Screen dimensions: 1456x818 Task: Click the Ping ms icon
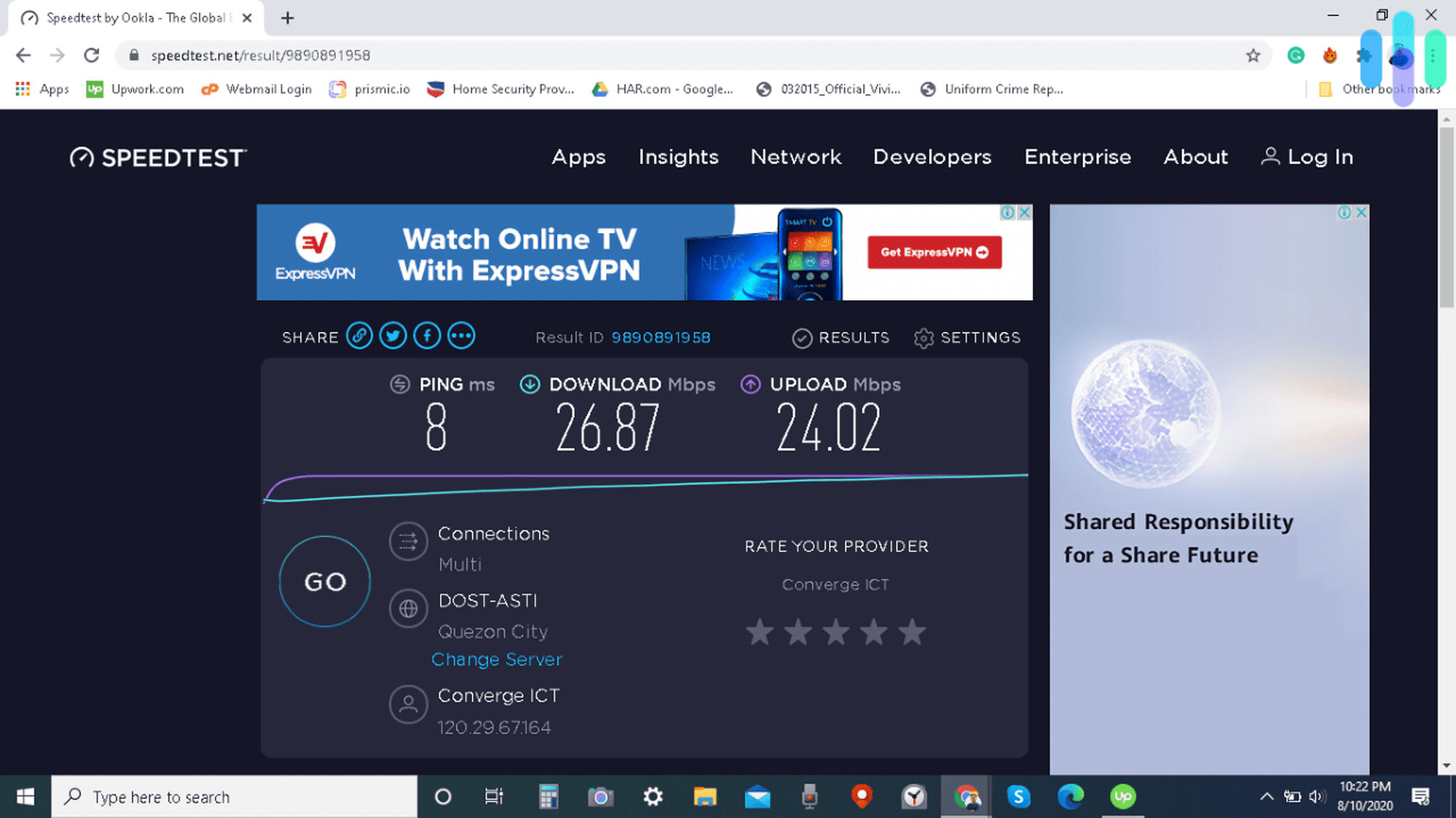400,384
